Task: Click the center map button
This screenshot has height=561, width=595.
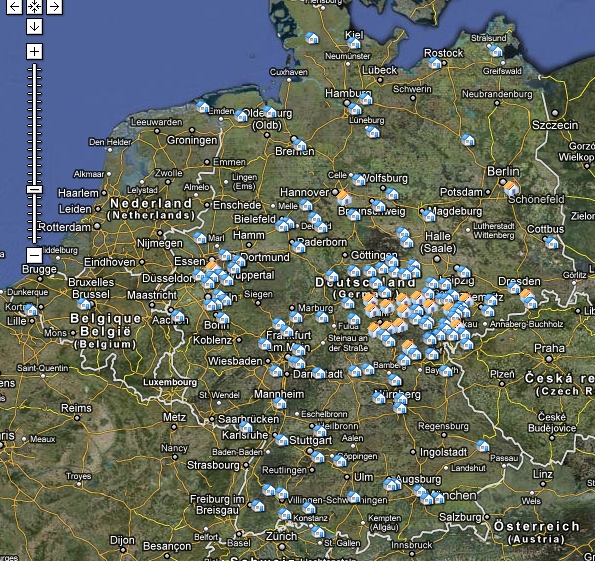Action: 35,6
